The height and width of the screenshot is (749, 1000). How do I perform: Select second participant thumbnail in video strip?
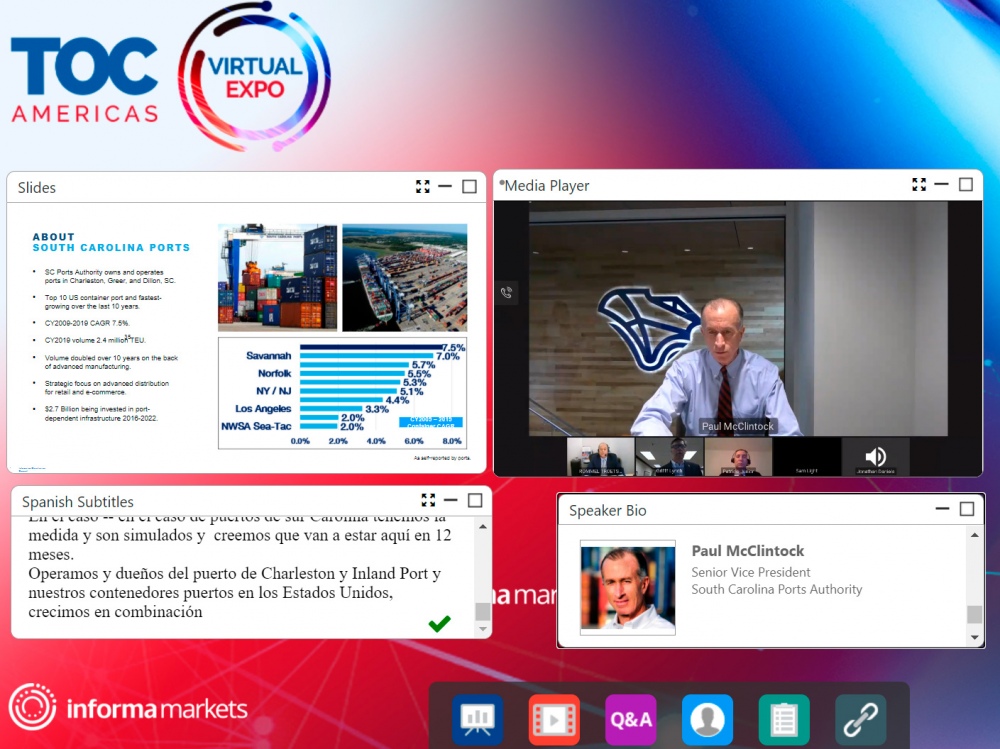click(670, 457)
